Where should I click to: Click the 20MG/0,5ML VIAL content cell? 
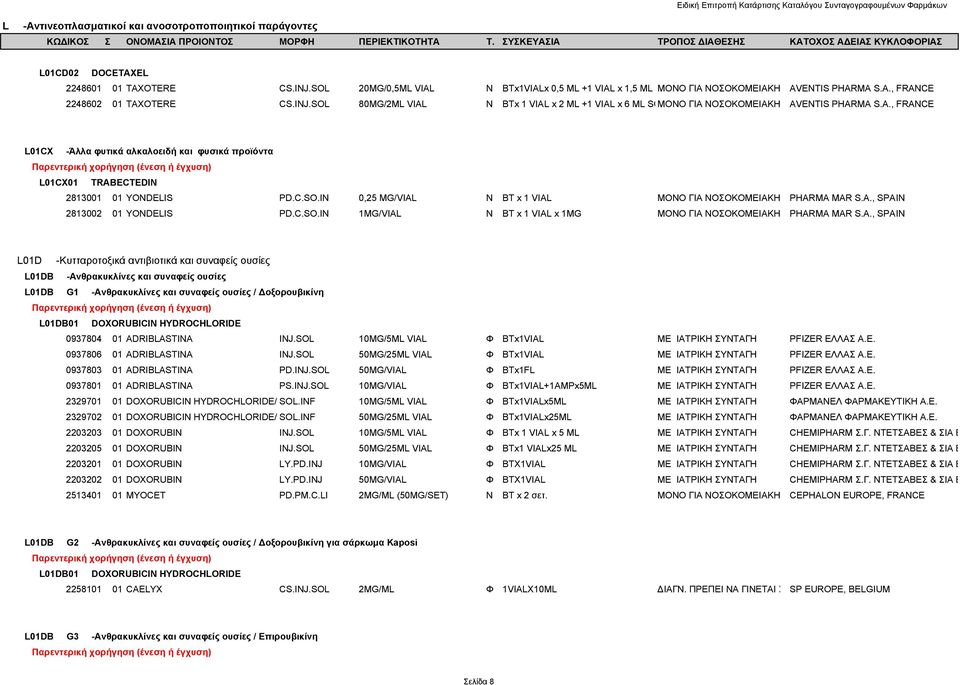(396, 88)
